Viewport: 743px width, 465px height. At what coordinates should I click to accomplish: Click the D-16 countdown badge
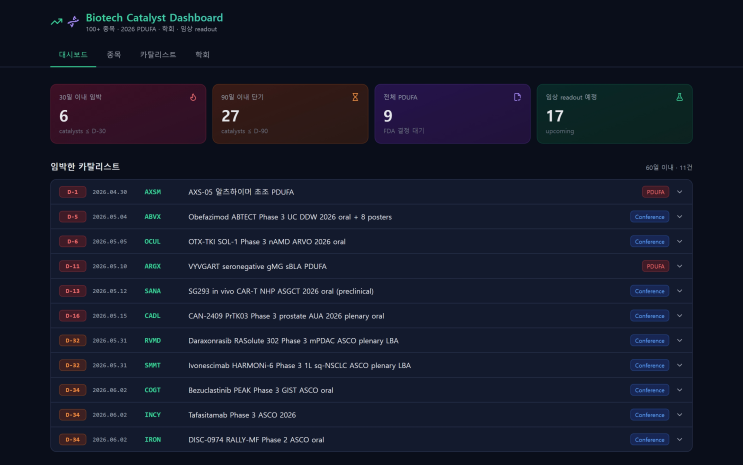pos(72,316)
